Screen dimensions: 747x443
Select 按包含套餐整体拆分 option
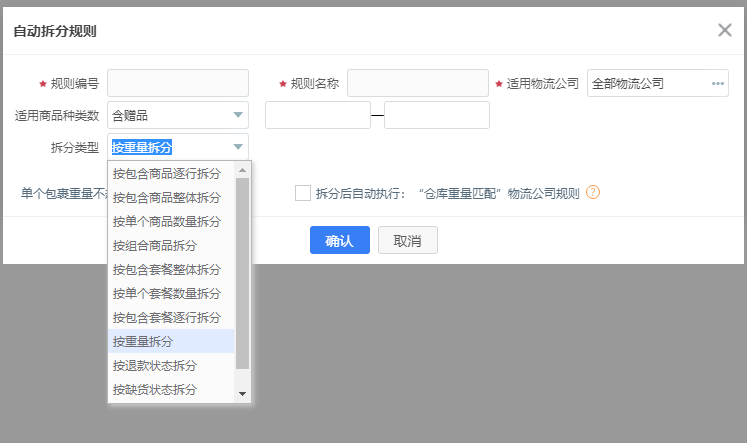[x=171, y=269]
